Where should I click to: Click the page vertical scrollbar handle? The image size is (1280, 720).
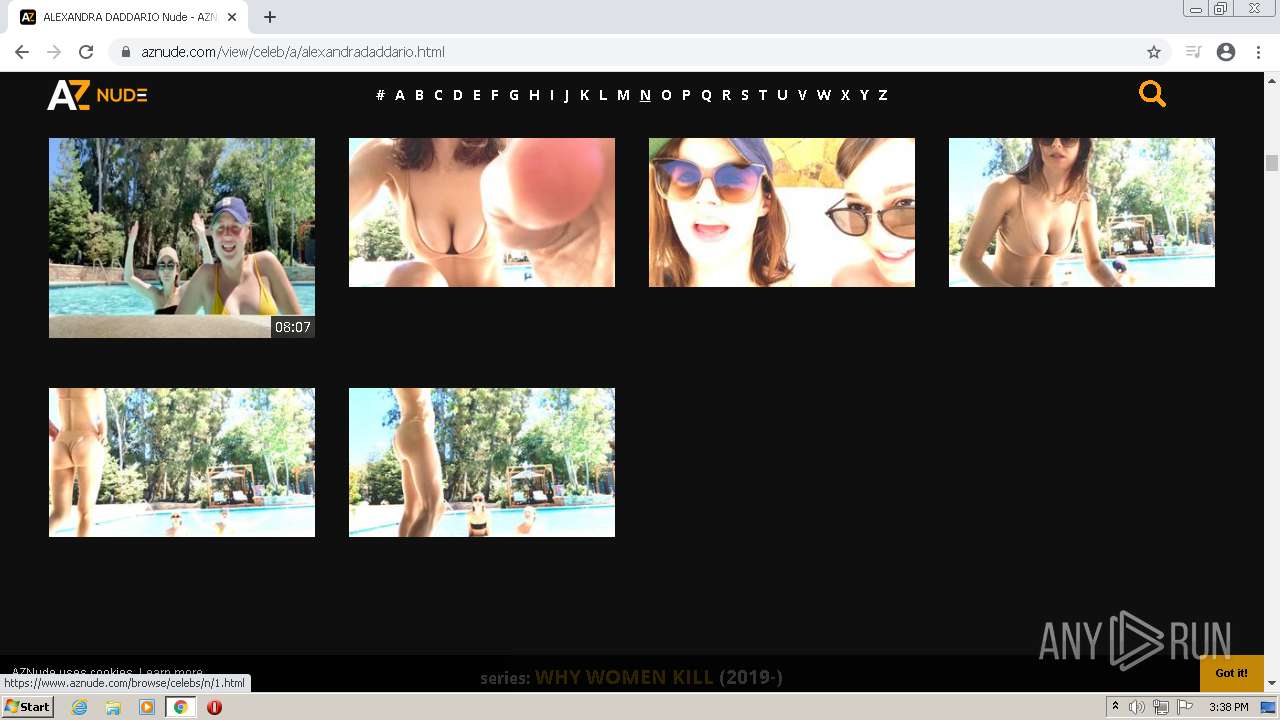[1272, 163]
